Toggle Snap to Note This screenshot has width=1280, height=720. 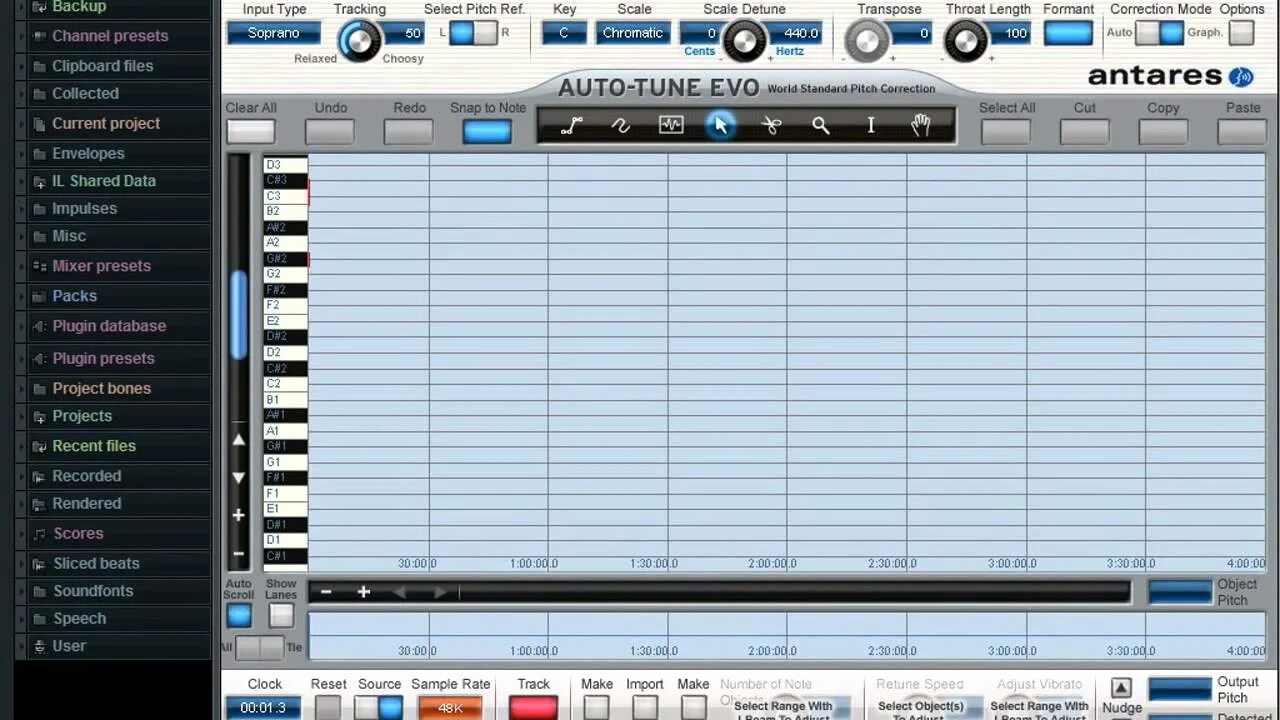click(487, 132)
